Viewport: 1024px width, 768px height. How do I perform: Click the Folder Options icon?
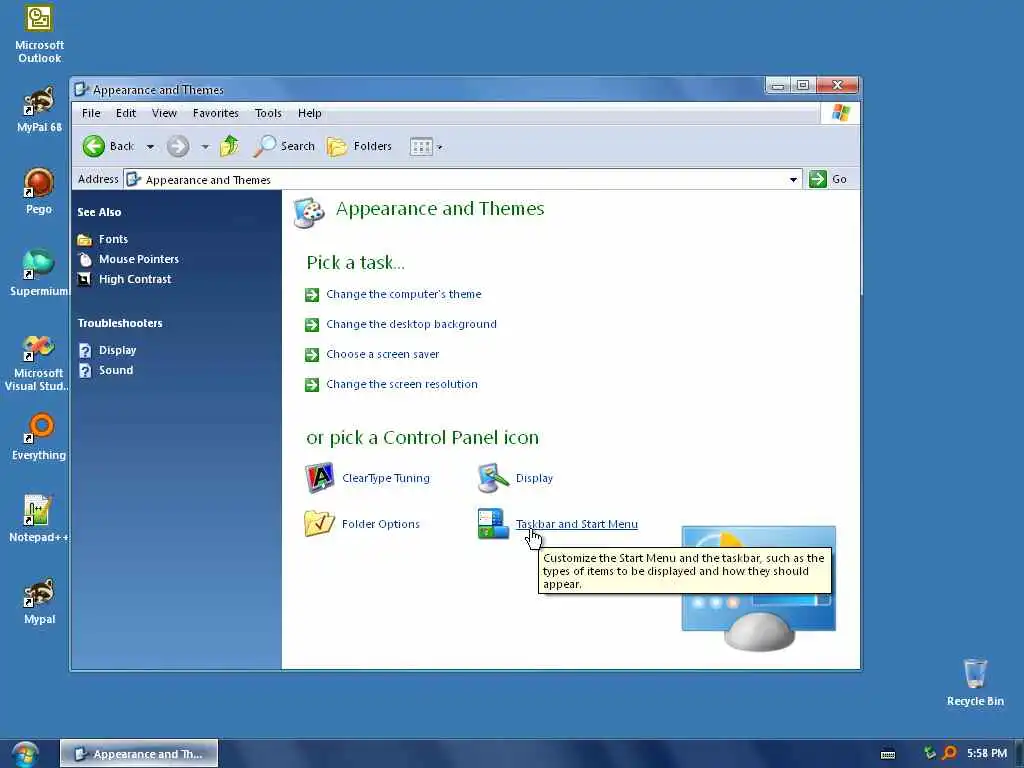pyautogui.click(x=319, y=524)
